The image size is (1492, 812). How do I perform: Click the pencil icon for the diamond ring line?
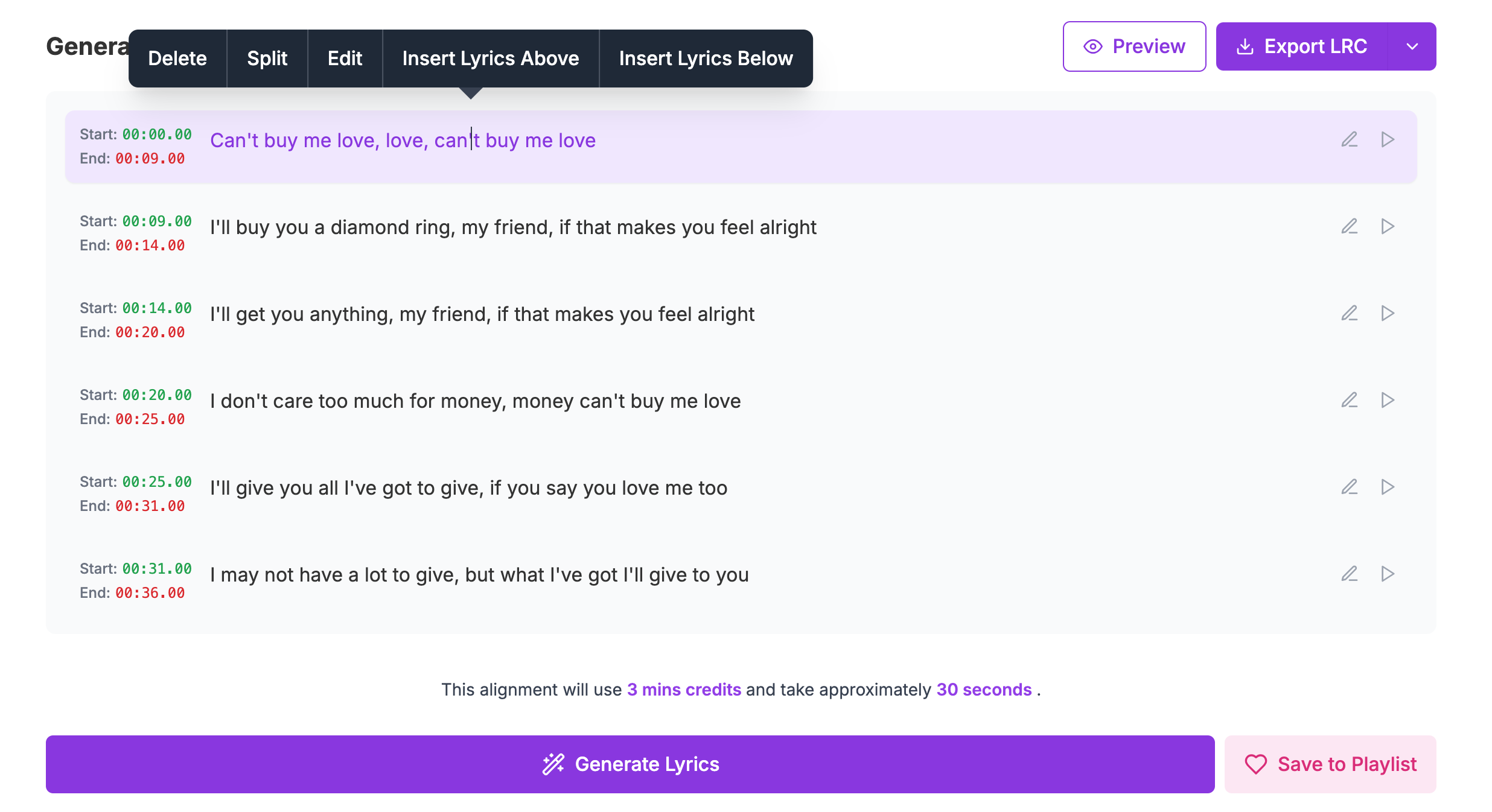click(x=1350, y=227)
